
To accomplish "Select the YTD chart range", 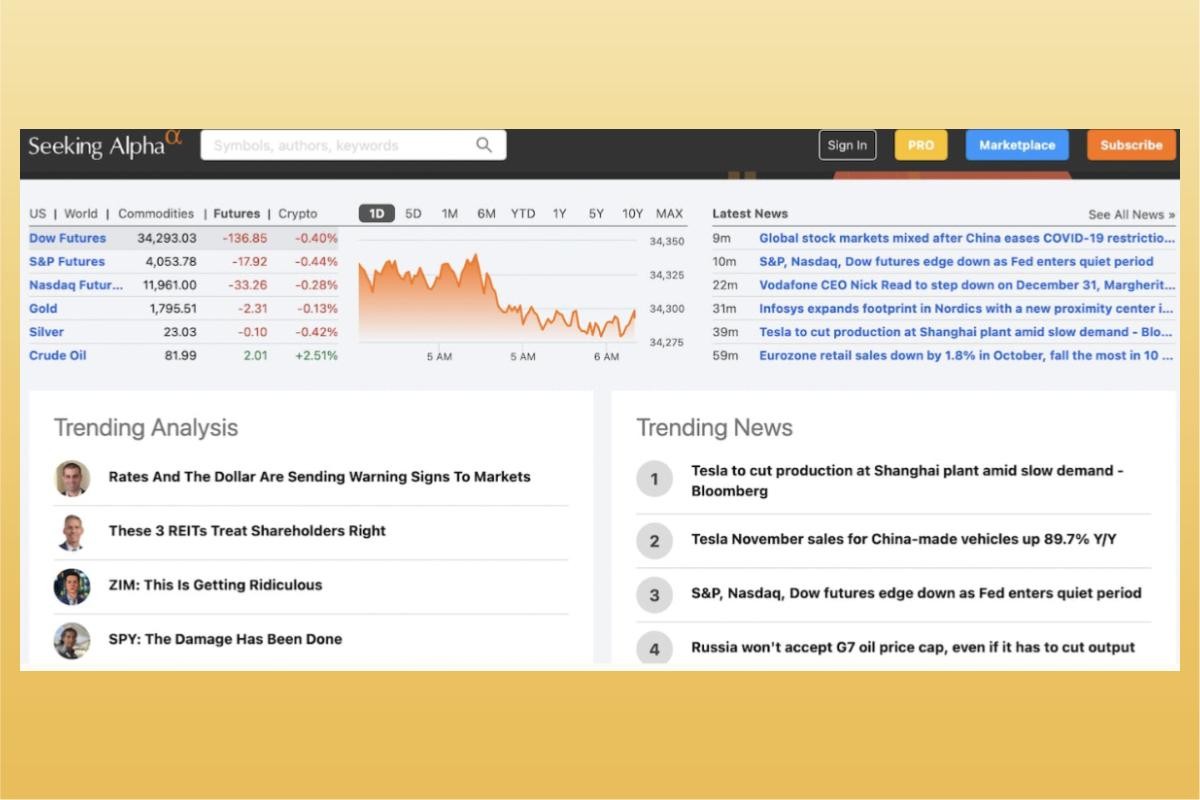I will point(523,214).
